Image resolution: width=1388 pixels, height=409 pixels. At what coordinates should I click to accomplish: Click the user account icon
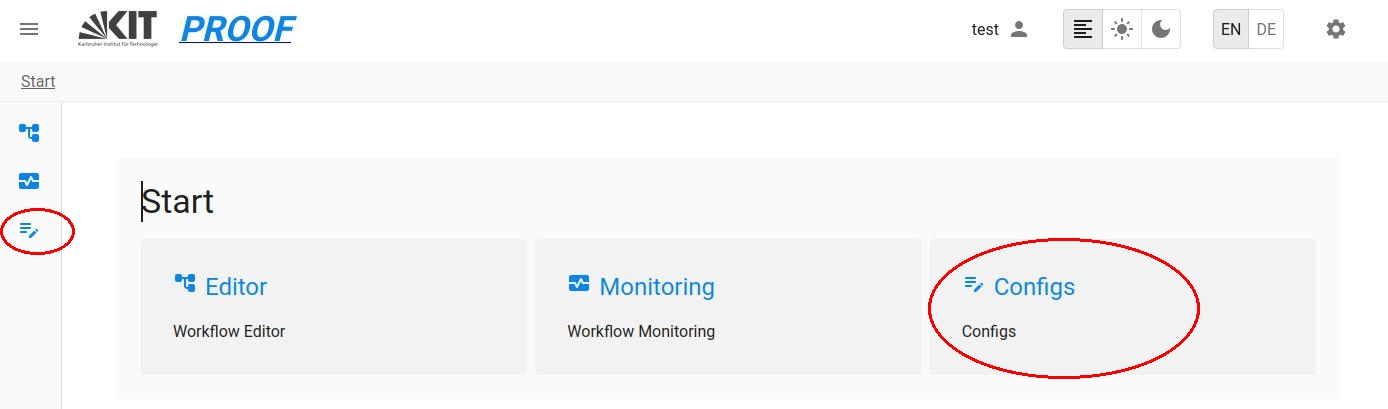pos(1019,29)
